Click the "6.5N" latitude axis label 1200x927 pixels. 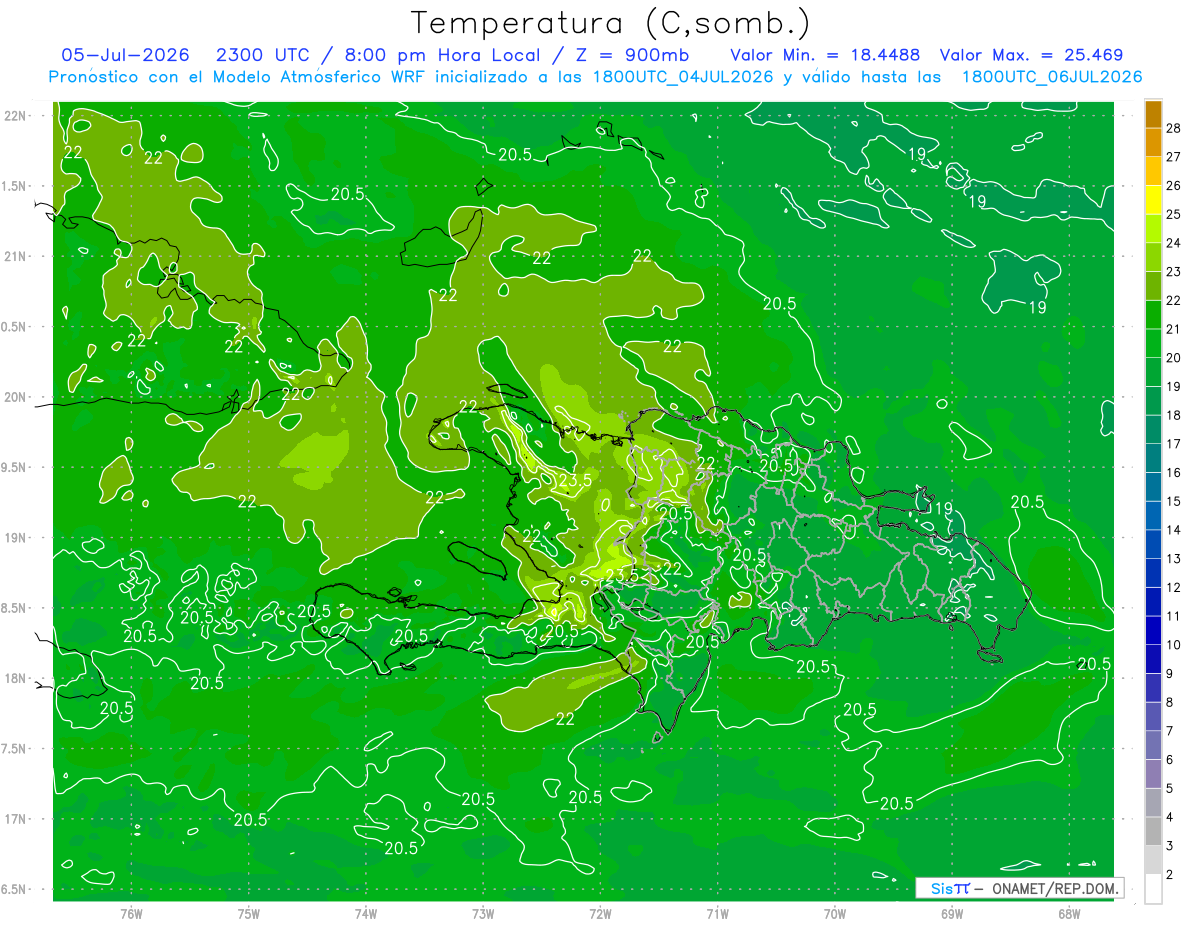coord(15,889)
